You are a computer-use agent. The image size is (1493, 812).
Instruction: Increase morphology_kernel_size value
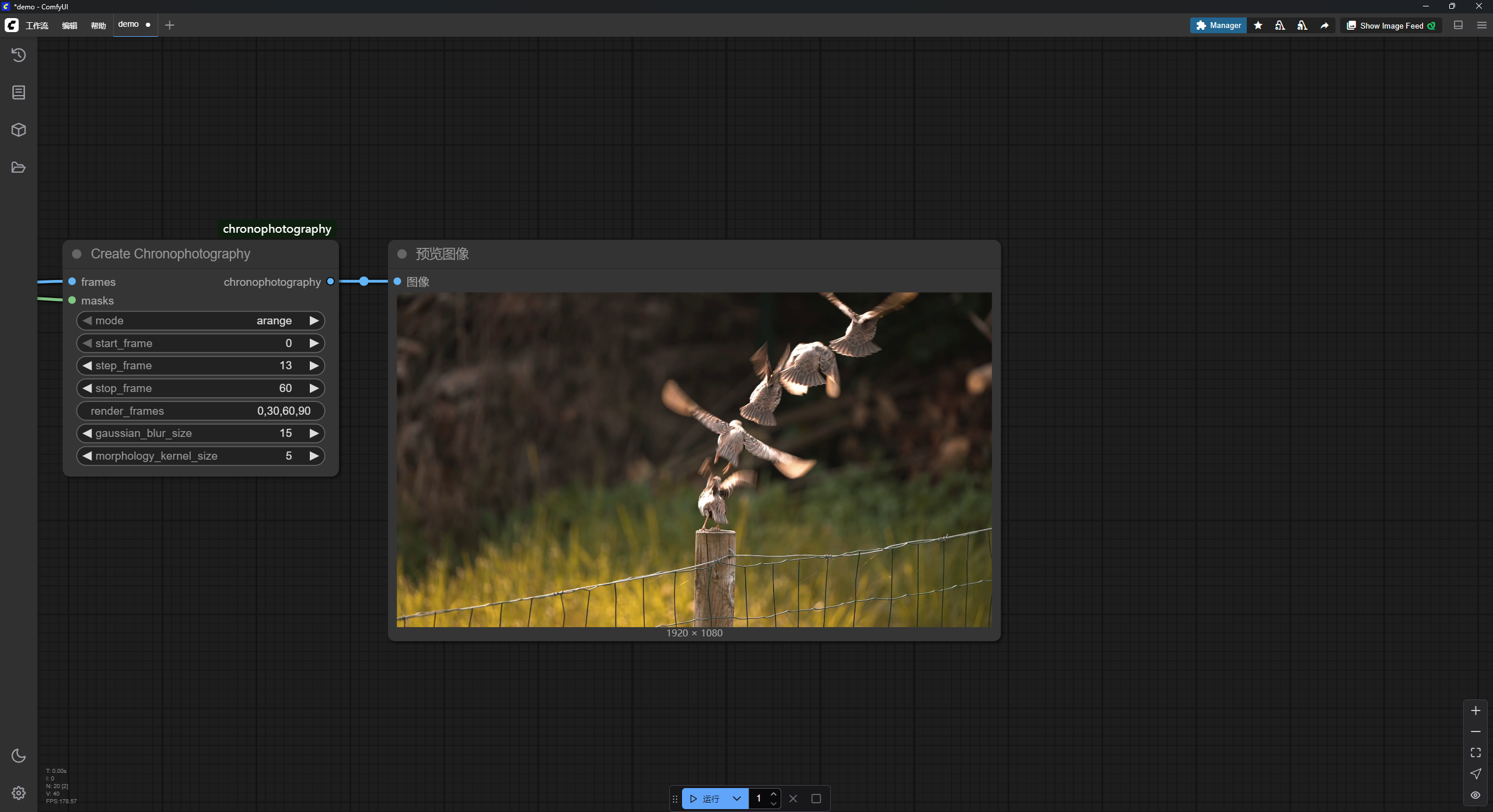click(x=314, y=456)
